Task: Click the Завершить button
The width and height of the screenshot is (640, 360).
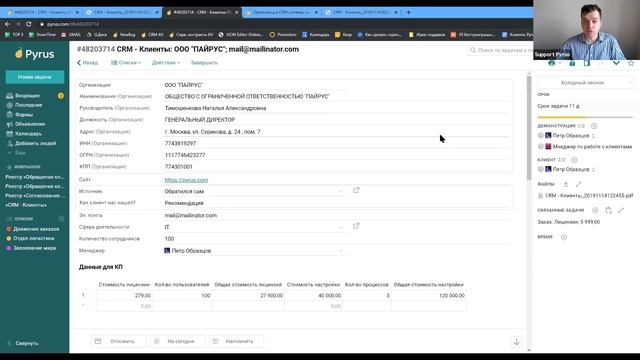Action: (204, 63)
